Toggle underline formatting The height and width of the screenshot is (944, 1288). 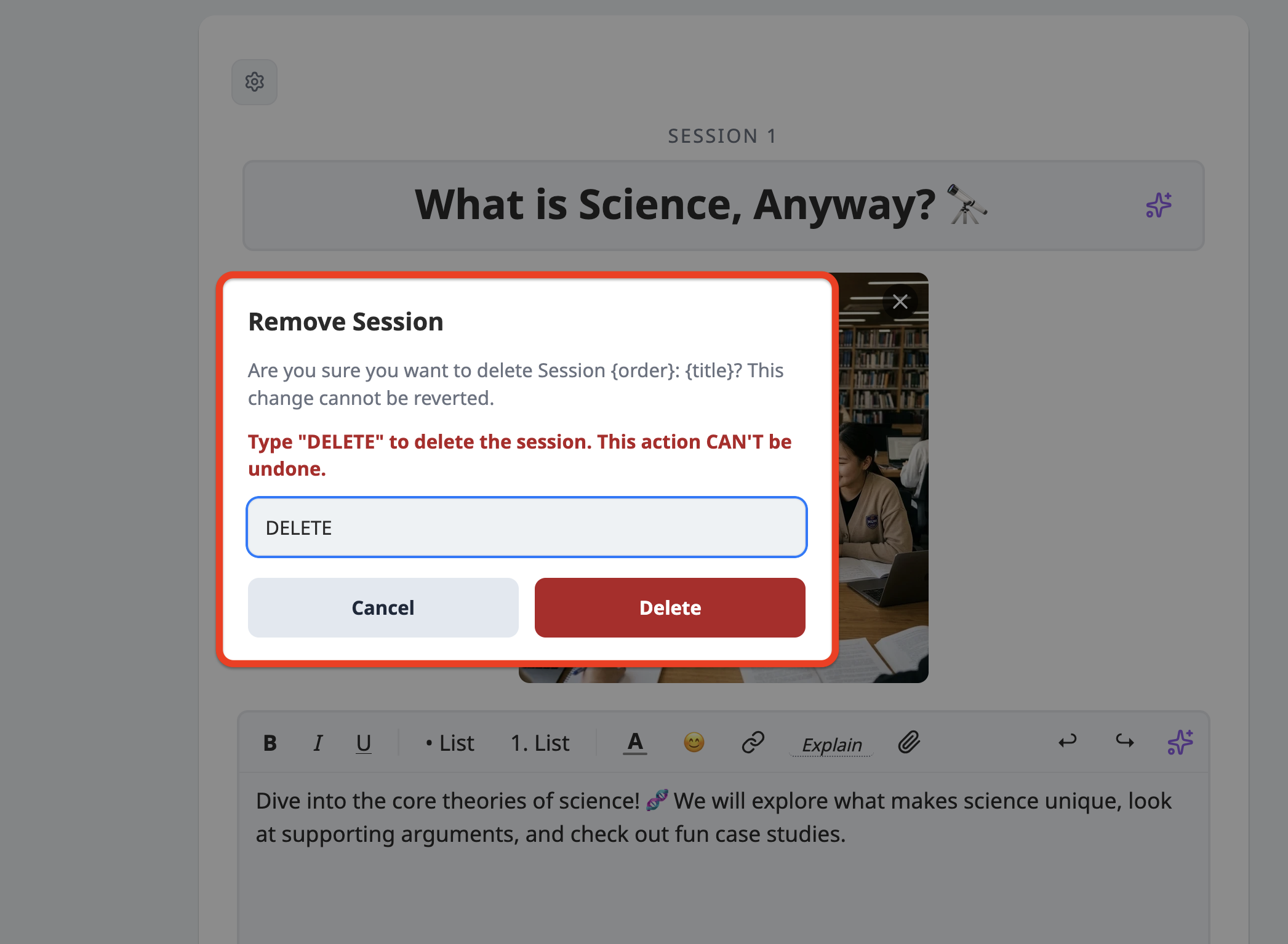point(364,743)
